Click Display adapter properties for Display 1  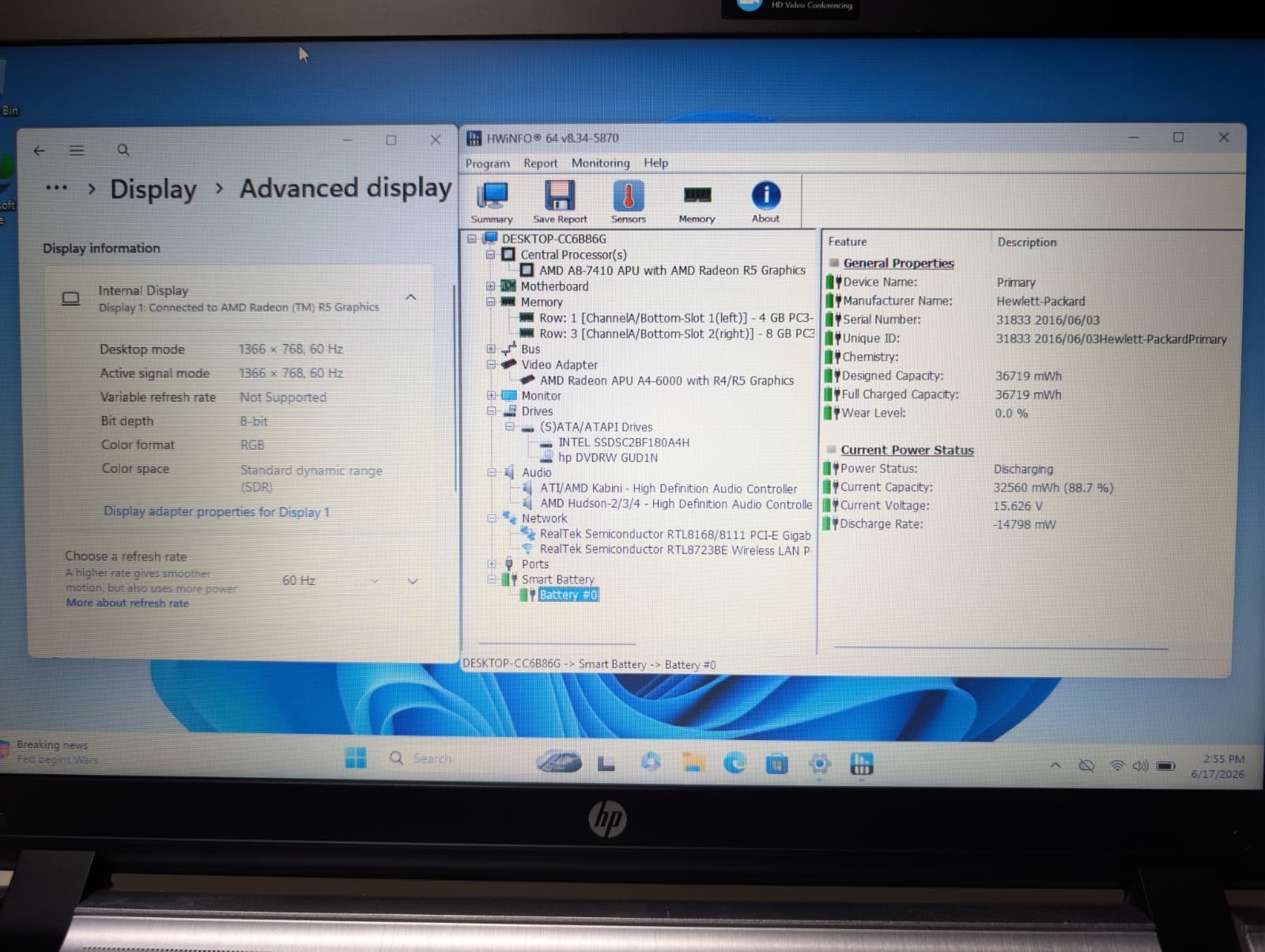point(217,512)
